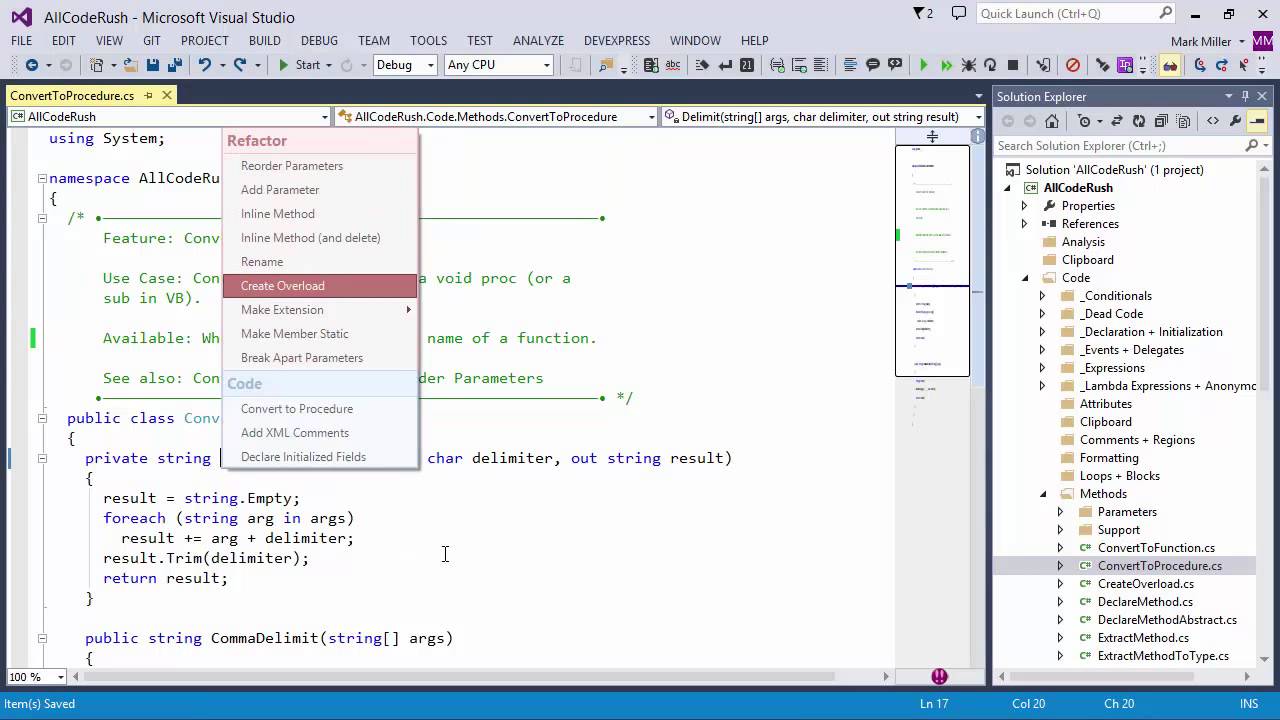Open Solution Explorer window options arrow
This screenshot has height=720, width=1280.
[x=1229, y=96]
